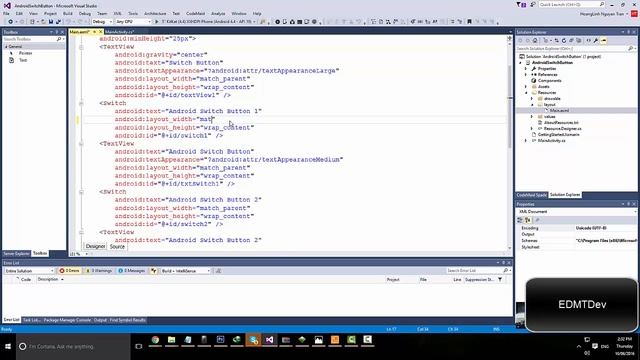640x360 pixels.
Task: Select Main.axml in Solution Explorer
Action: tap(559, 111)
